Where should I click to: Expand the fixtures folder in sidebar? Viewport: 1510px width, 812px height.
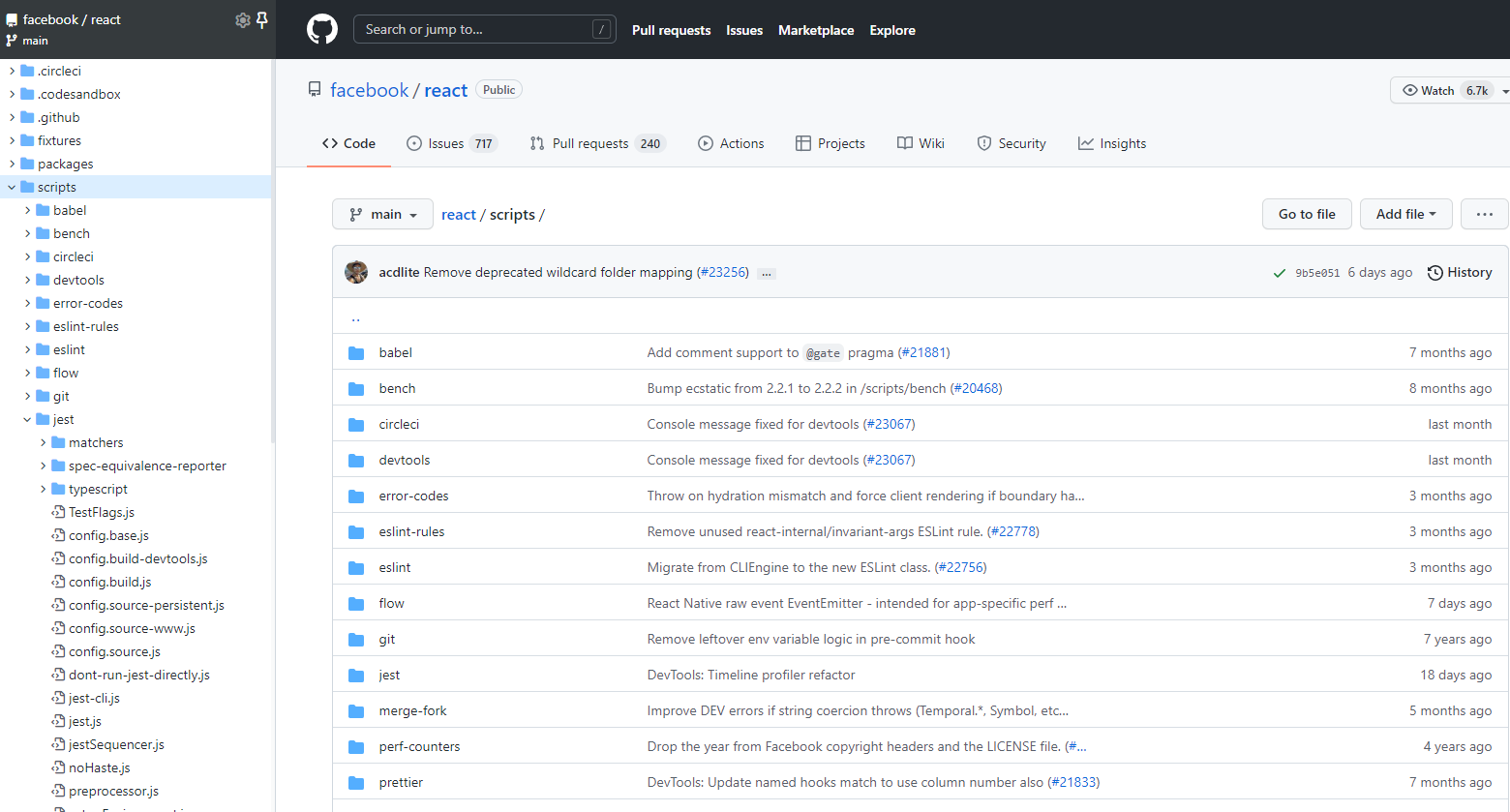coord(12,140)
